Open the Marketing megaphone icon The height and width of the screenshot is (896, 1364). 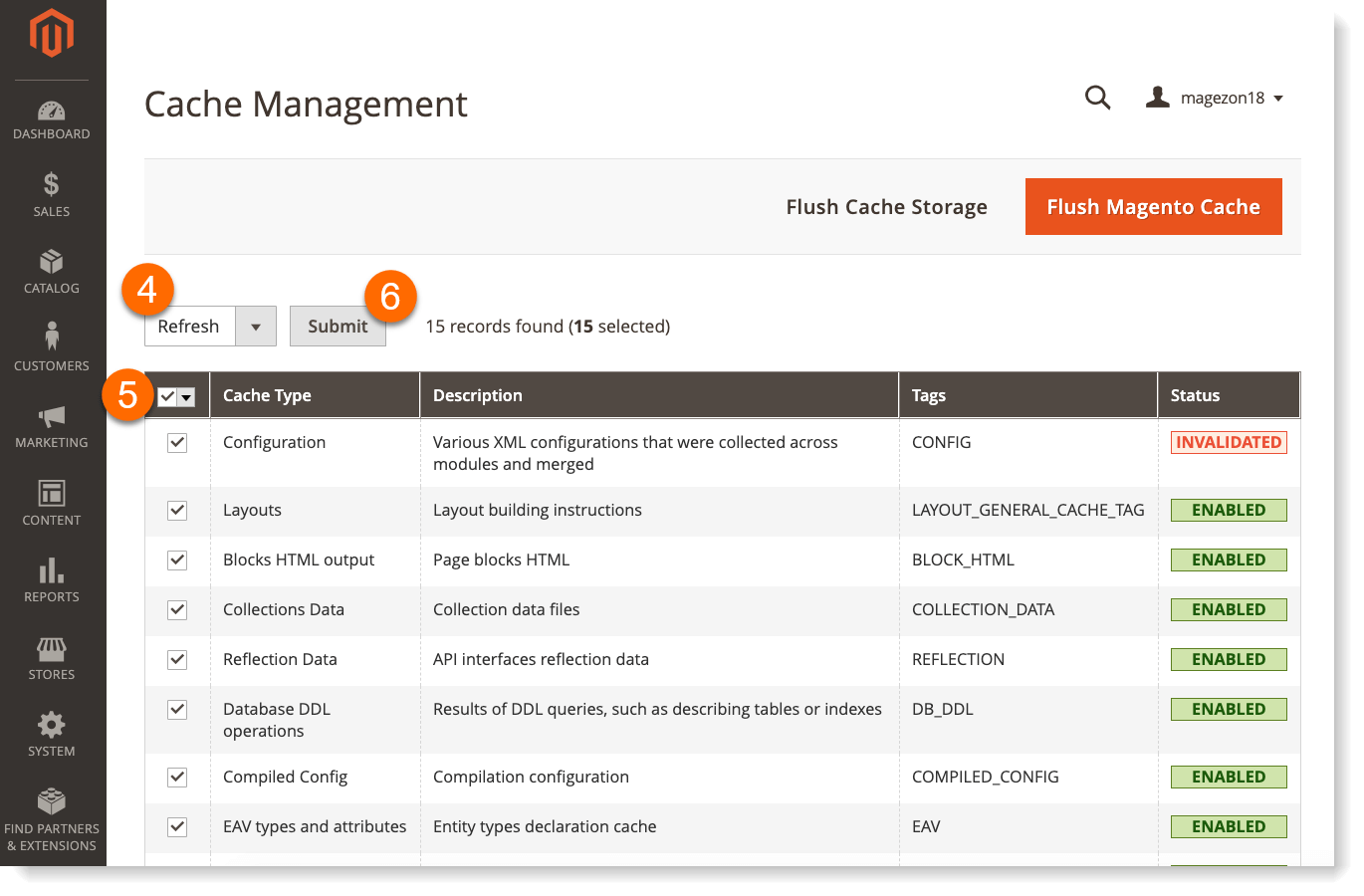(x=52, y=416)
